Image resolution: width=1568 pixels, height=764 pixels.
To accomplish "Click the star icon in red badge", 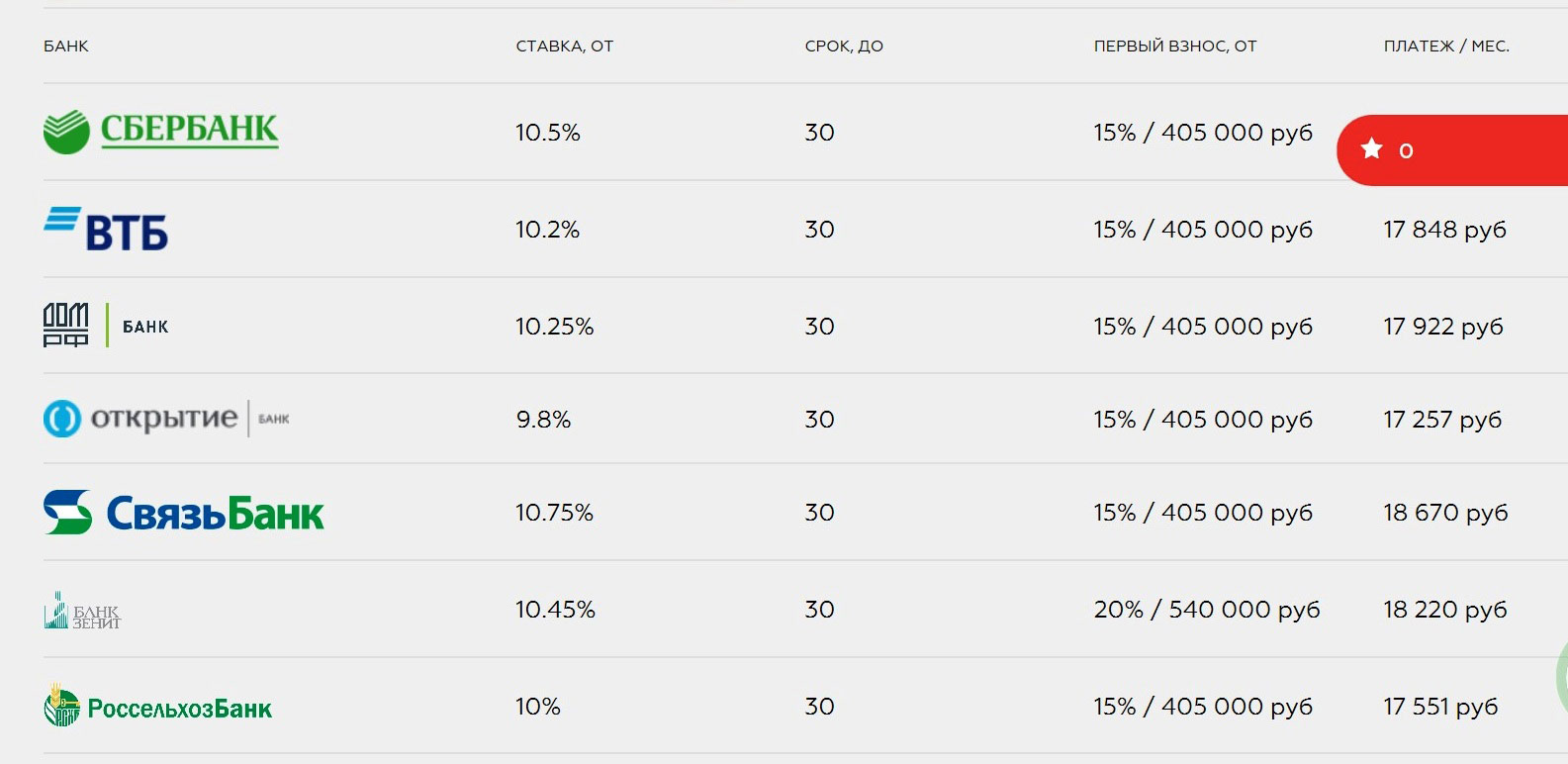I will [x=1371, y=149].
